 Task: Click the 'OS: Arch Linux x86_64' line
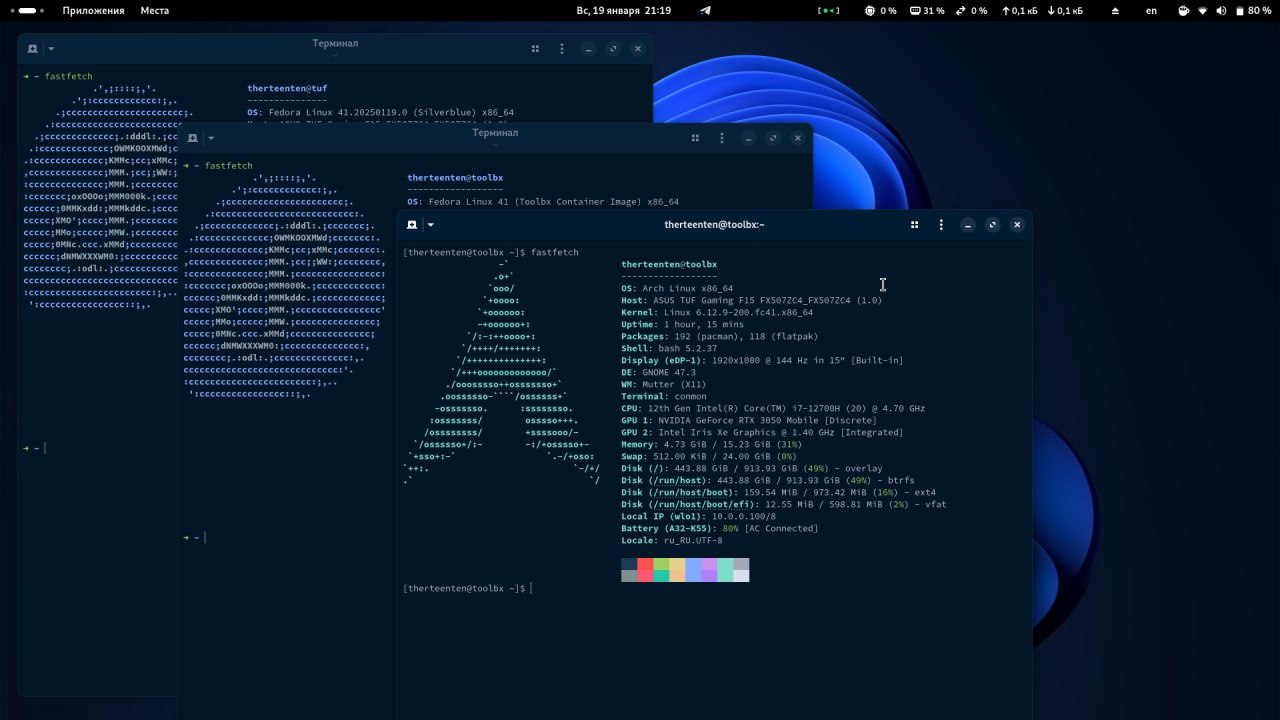pyautogui.click(x=677, y=289)
